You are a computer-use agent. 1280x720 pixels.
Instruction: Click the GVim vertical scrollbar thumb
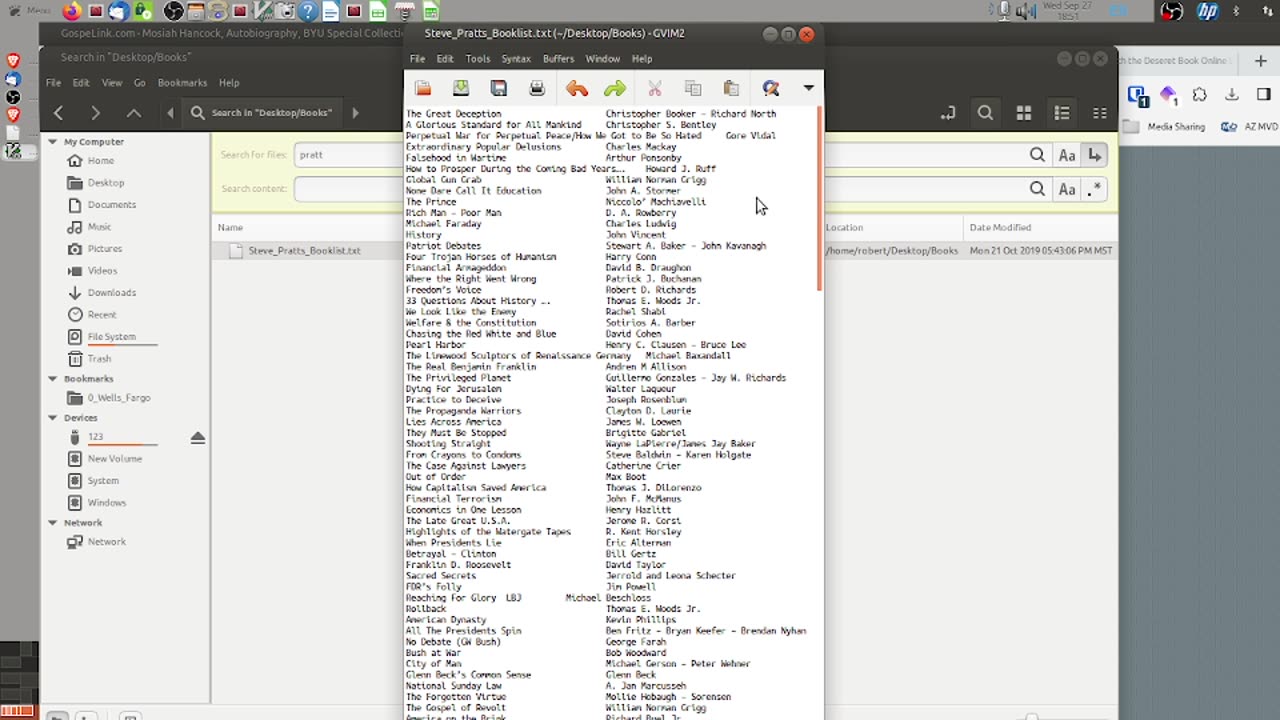819,198
